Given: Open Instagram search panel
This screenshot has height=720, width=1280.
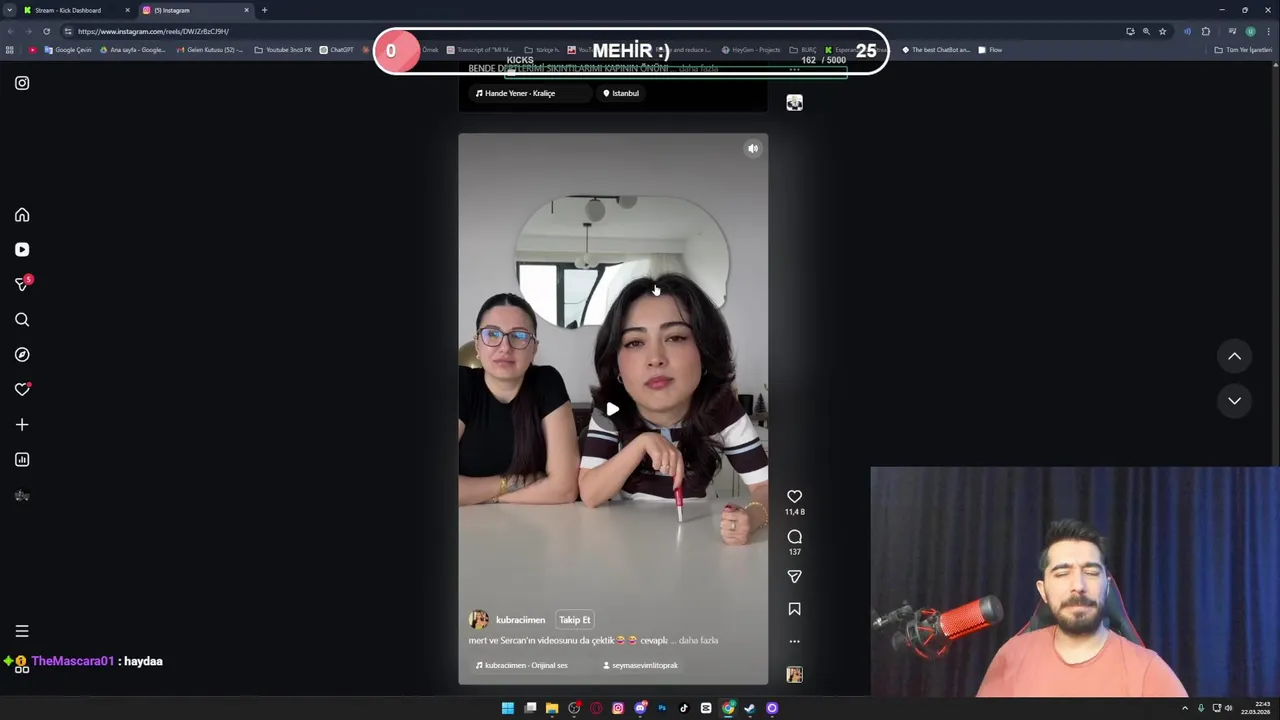Looking at the screenshot, I should click(22, 320).
